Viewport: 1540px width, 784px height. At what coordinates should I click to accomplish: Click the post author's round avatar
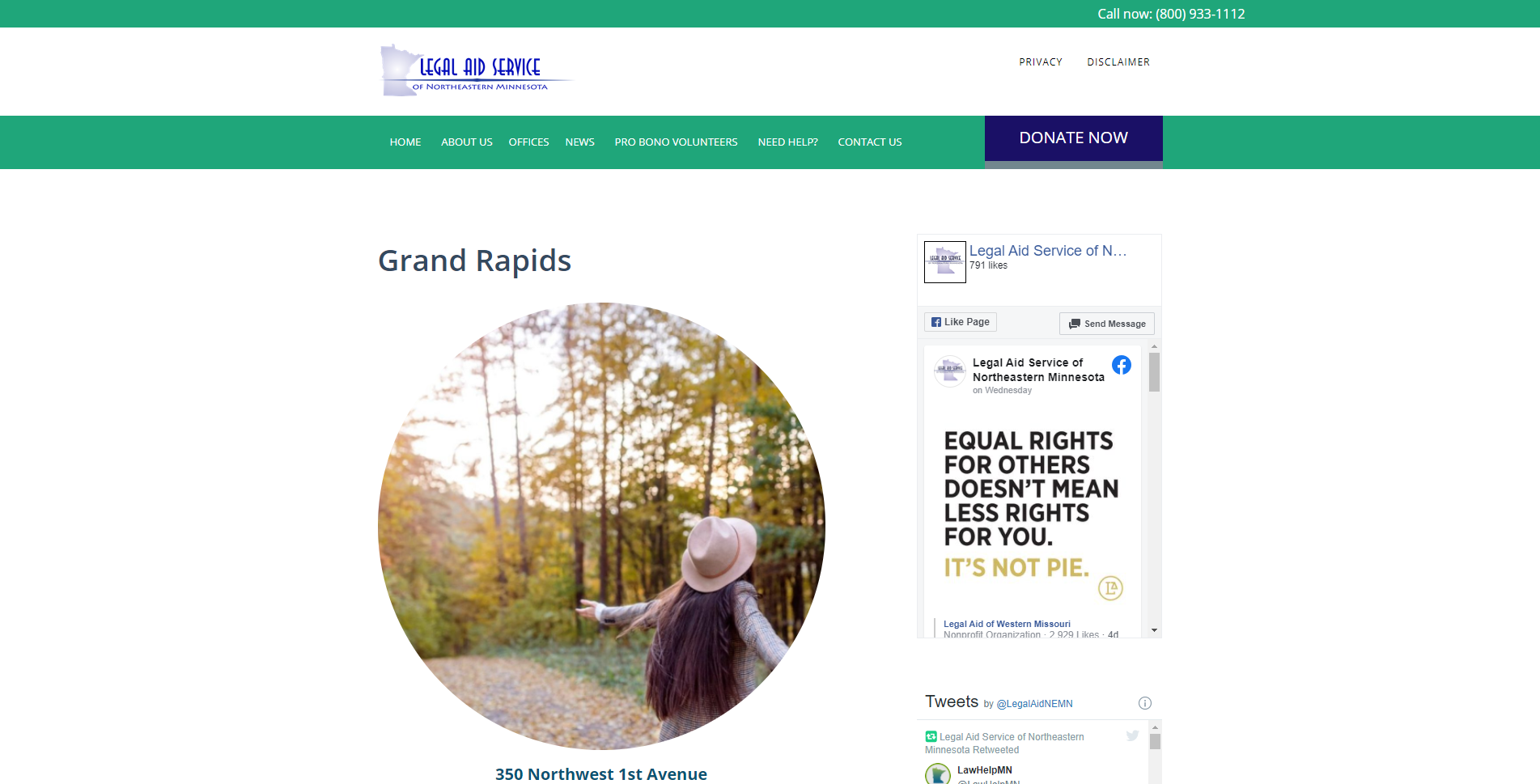click(949, 371)
